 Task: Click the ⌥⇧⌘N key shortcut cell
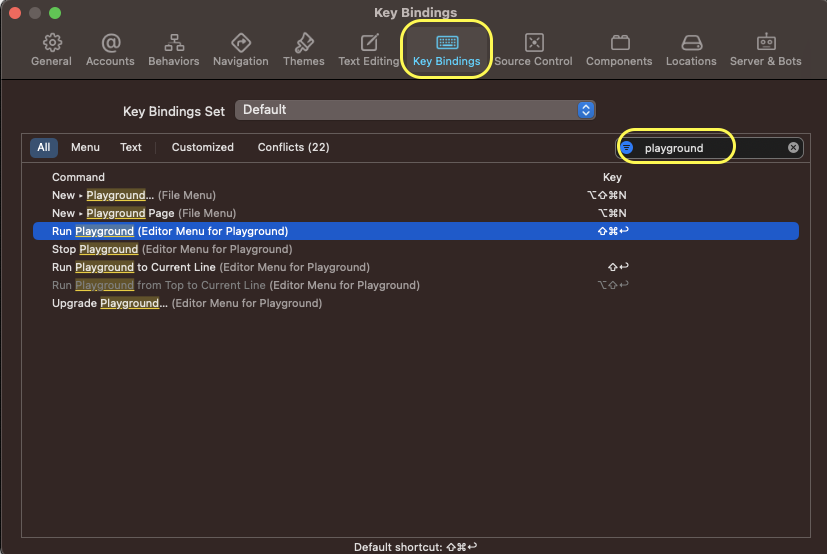pos(607,195)
